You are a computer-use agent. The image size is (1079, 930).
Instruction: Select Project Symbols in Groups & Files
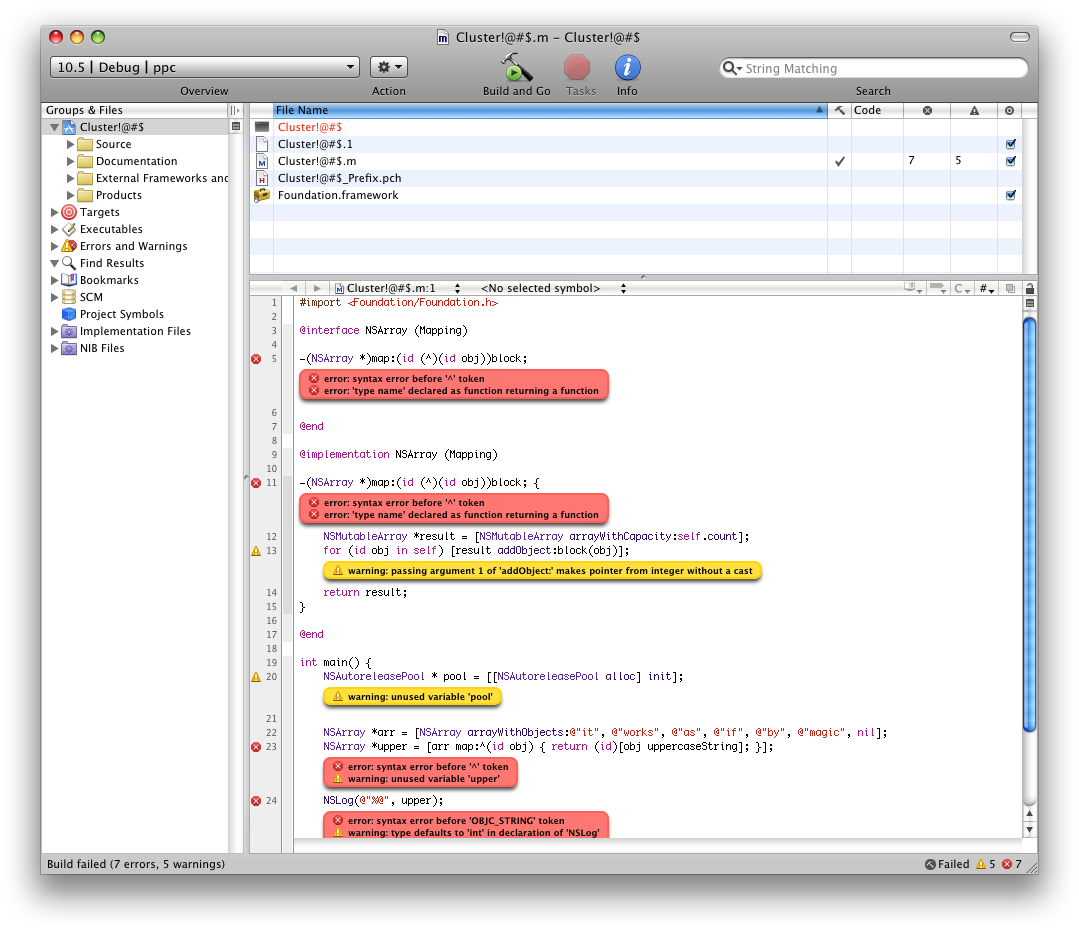pyautogui.click(x=122, y=314)
